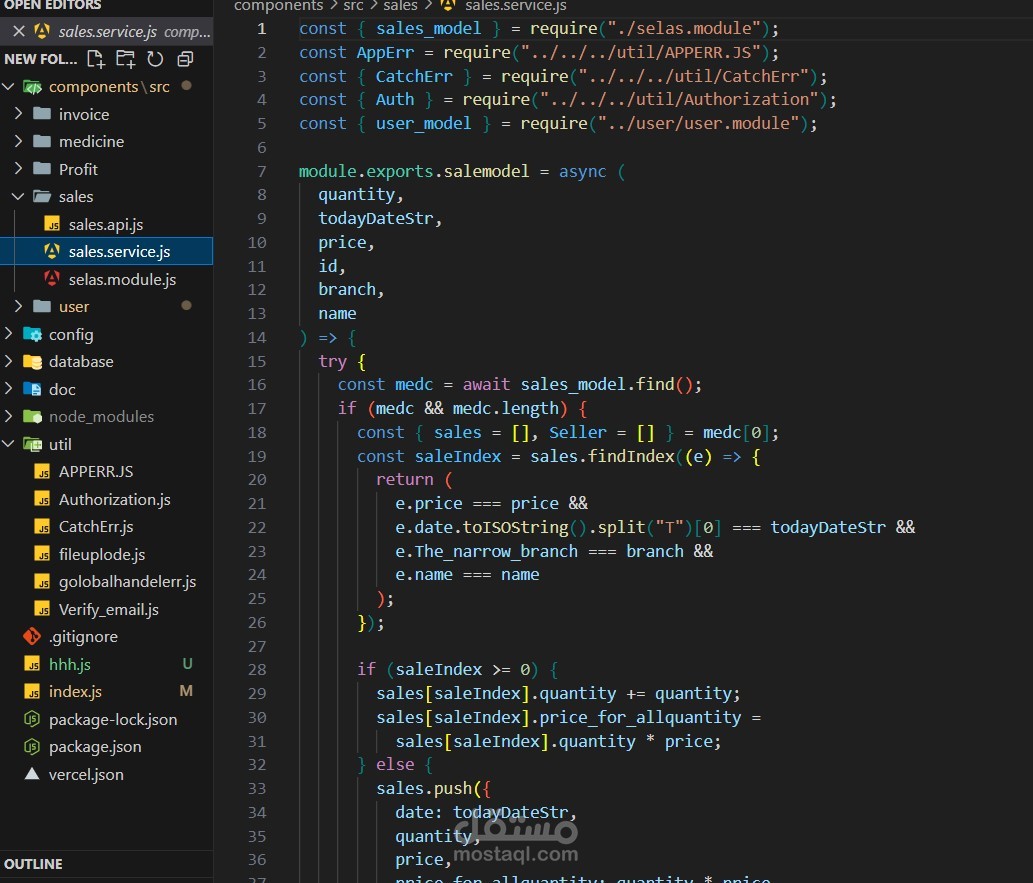Expand the invoice folder

click(18, 114)
